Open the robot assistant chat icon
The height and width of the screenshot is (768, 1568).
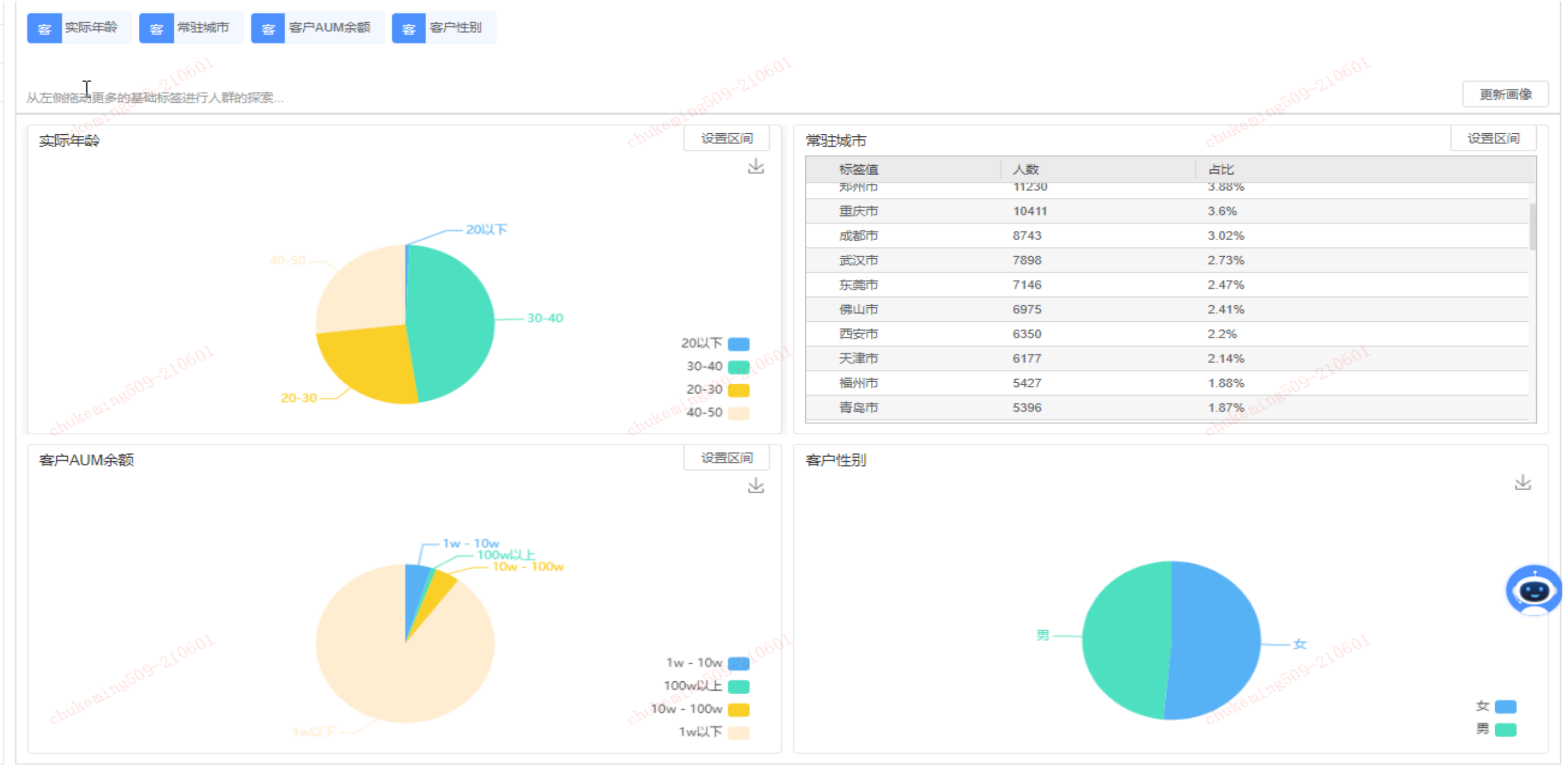[1533, 590]
